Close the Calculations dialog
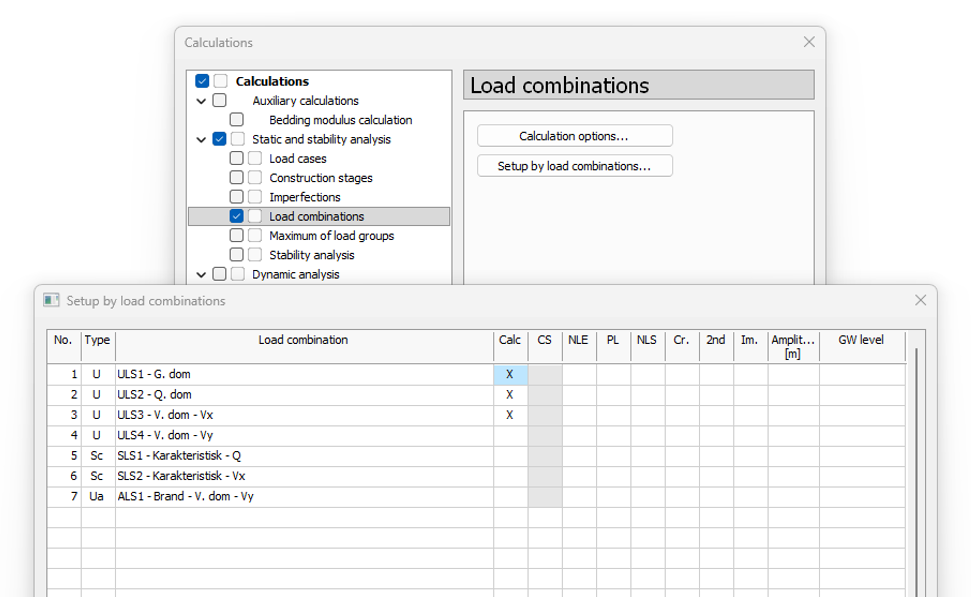 point(809,41)
